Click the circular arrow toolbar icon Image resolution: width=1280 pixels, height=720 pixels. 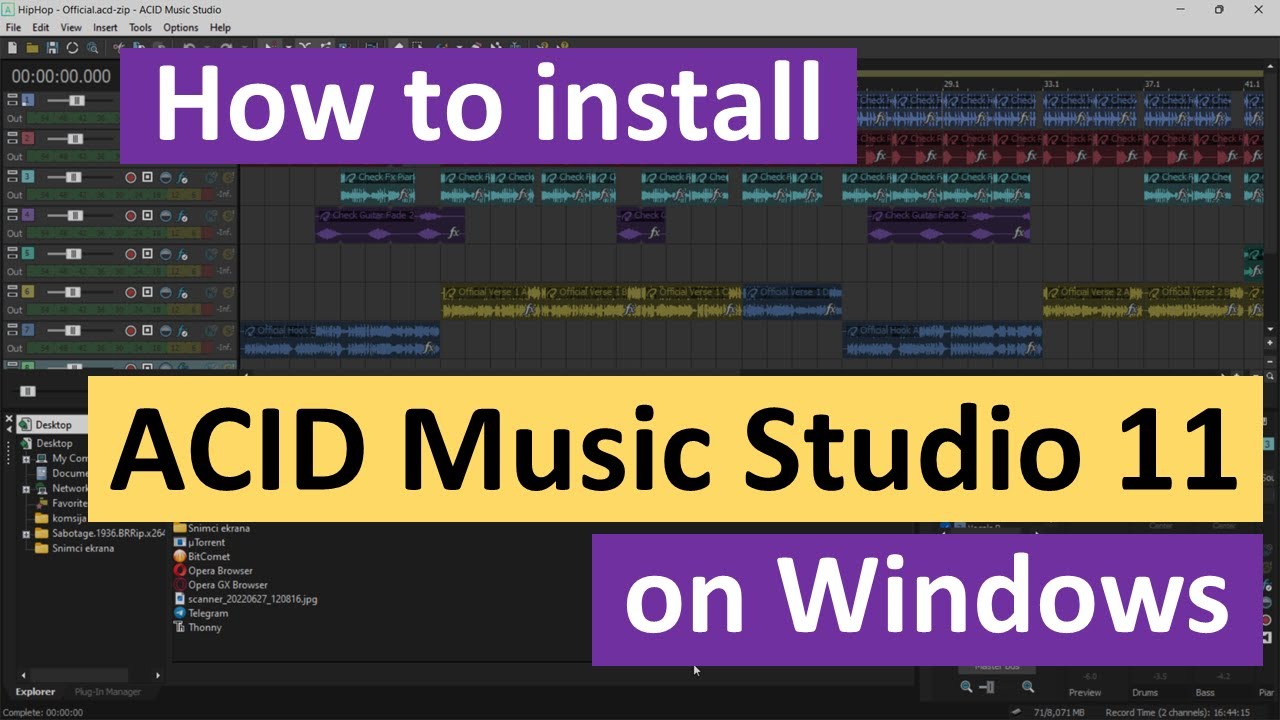coord(72,47)
